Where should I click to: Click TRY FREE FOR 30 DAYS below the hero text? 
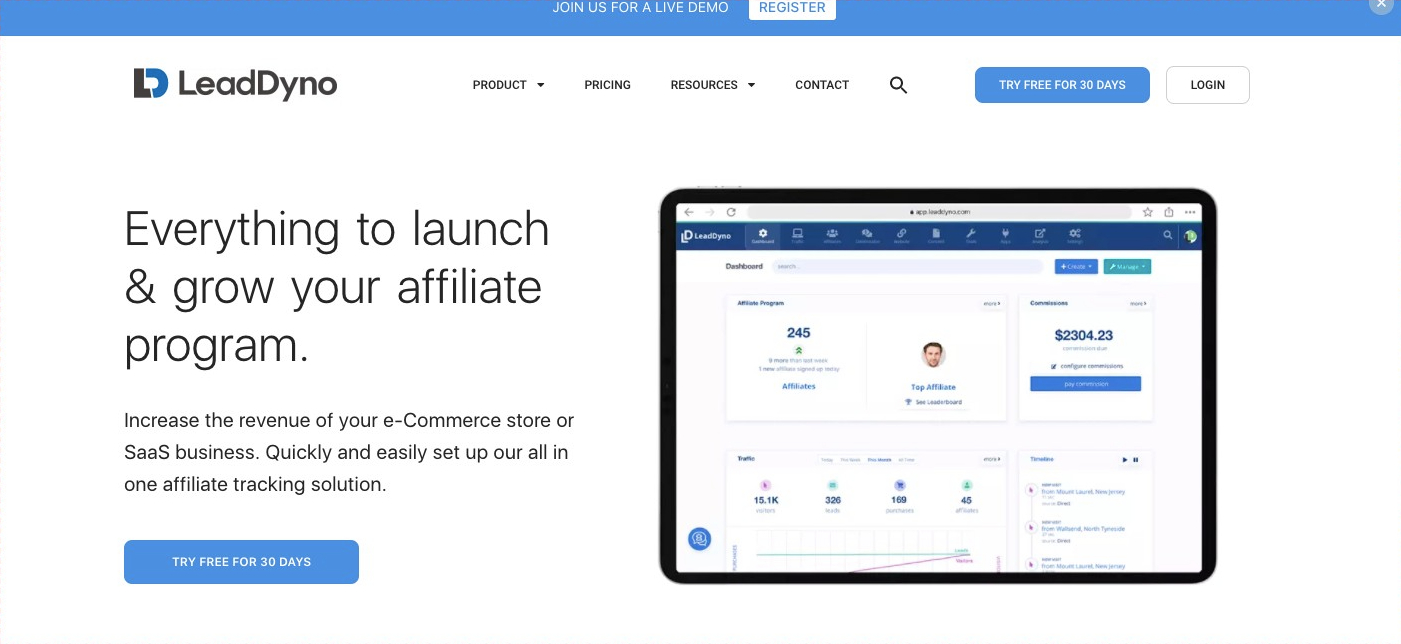click(241, 562)
